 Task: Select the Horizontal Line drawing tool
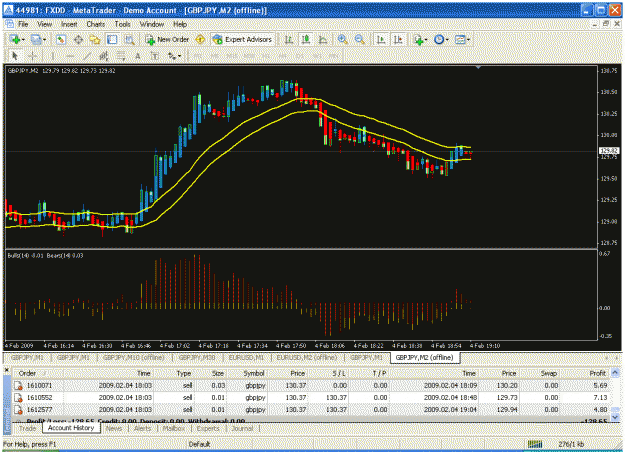click(x=70, y=56)
